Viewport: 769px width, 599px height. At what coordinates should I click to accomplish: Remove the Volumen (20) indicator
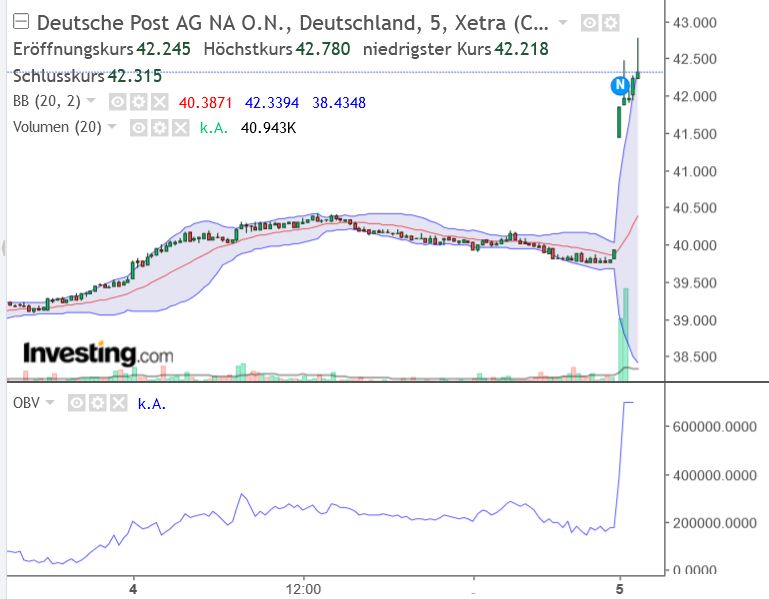tap(180, 128)
